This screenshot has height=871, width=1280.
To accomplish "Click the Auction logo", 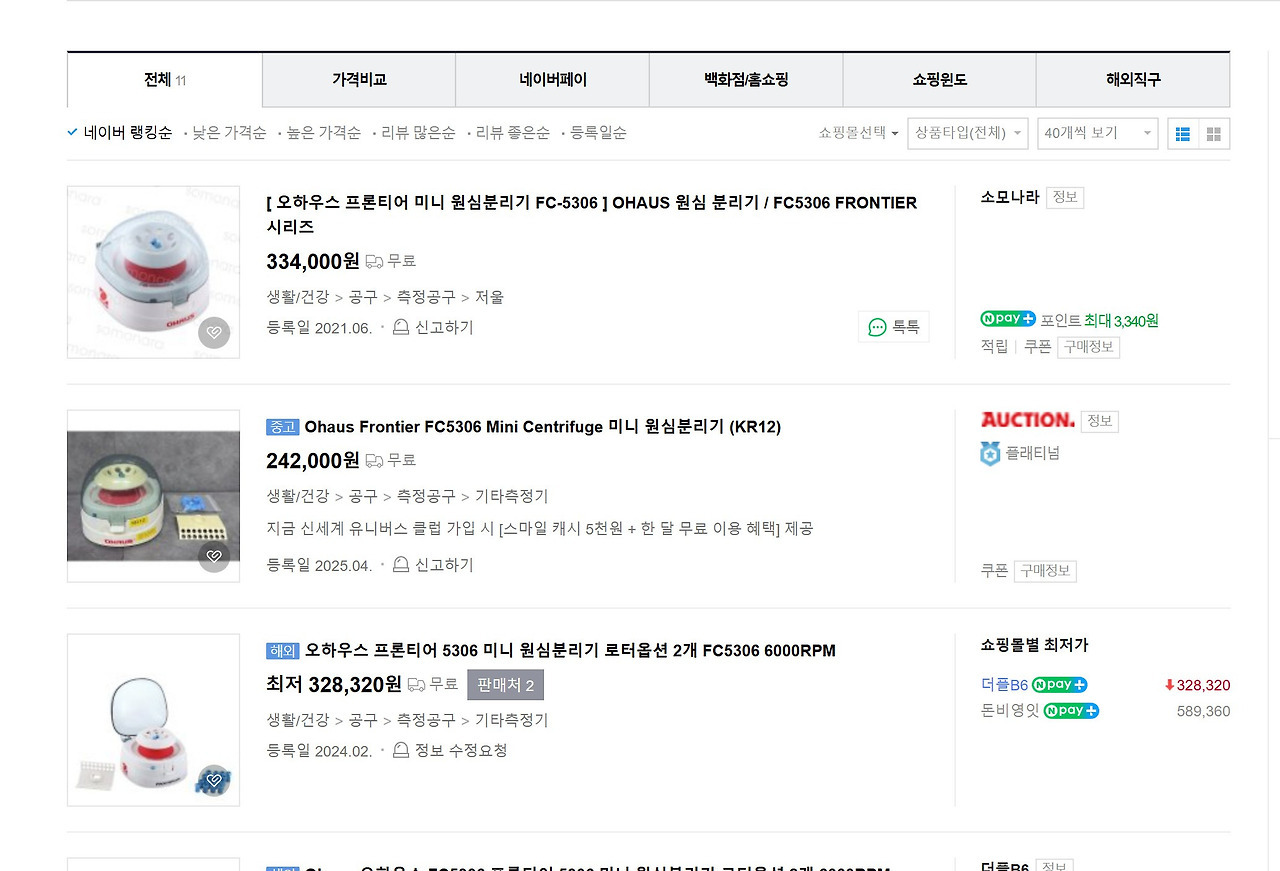I will [1027, 420].
